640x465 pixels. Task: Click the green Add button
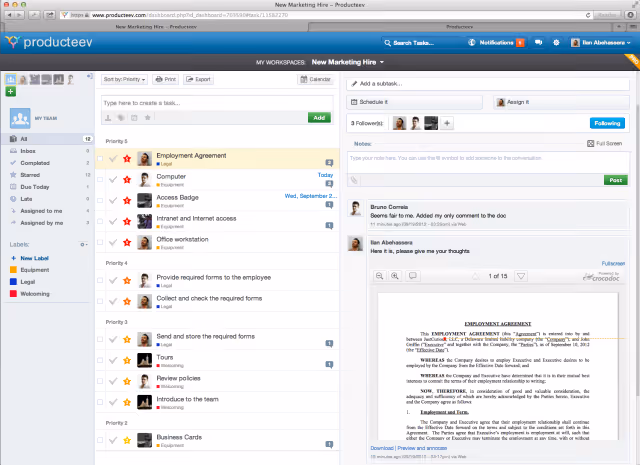point(319,118)
